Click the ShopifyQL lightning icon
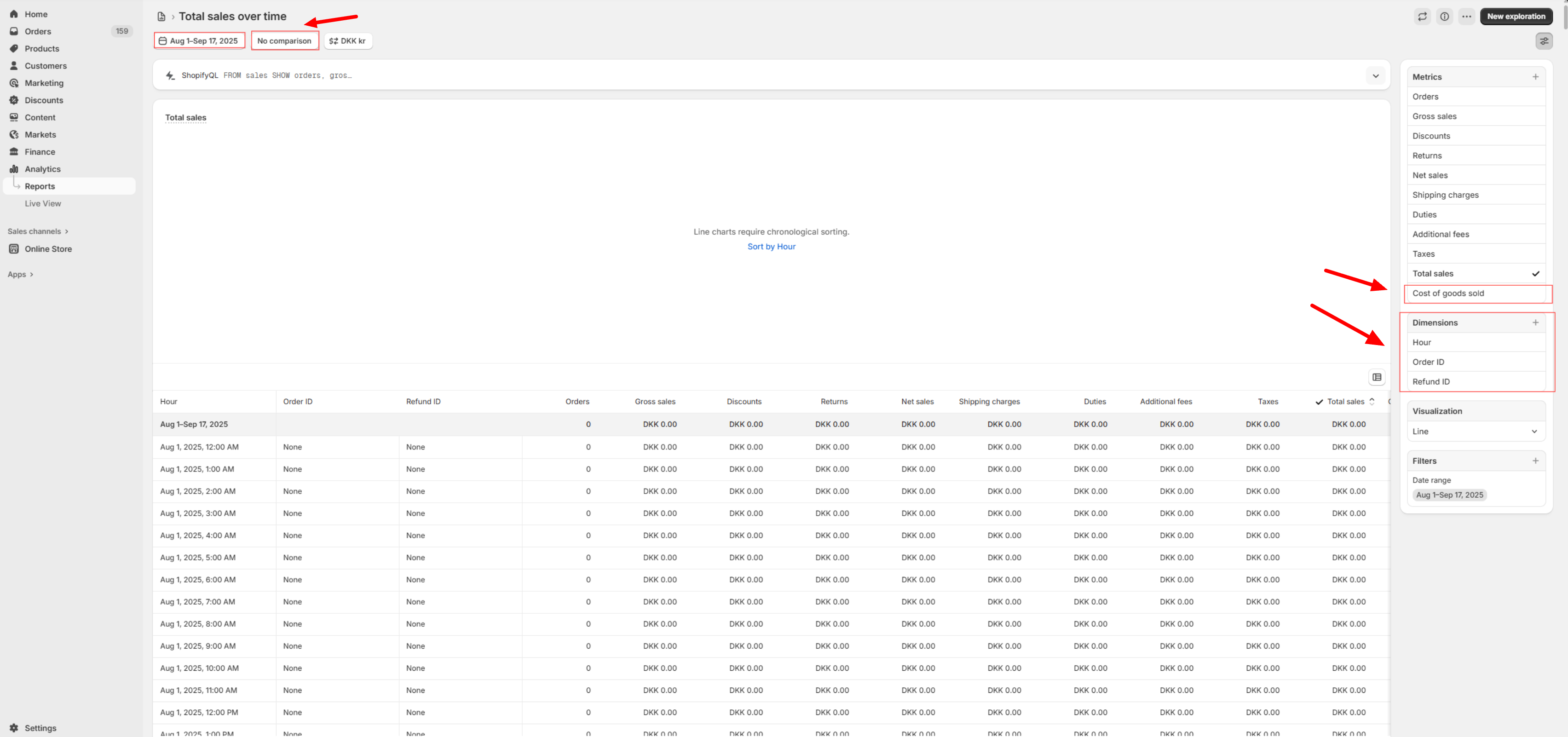This screenshot has height=737, width=1568. point(170,75)
